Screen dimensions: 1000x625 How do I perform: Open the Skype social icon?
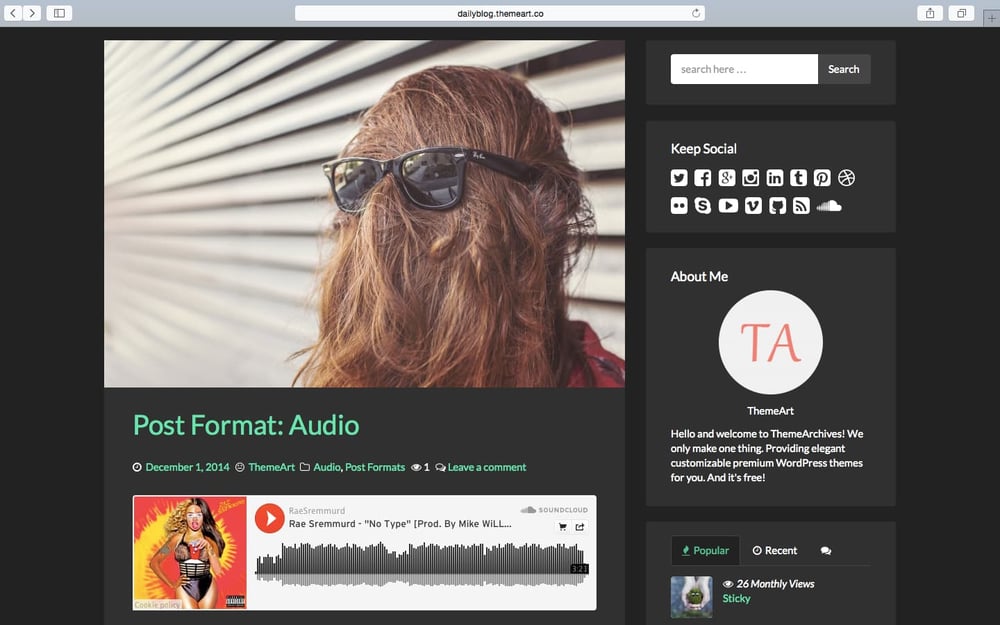click(703, 206)
